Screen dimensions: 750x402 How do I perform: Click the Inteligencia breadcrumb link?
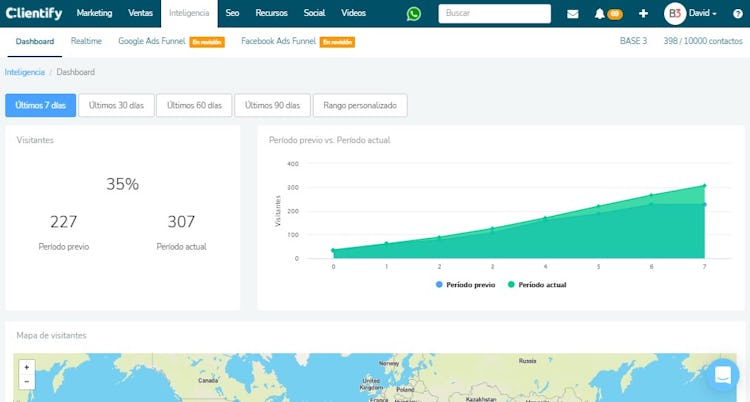tap(25, 73)
